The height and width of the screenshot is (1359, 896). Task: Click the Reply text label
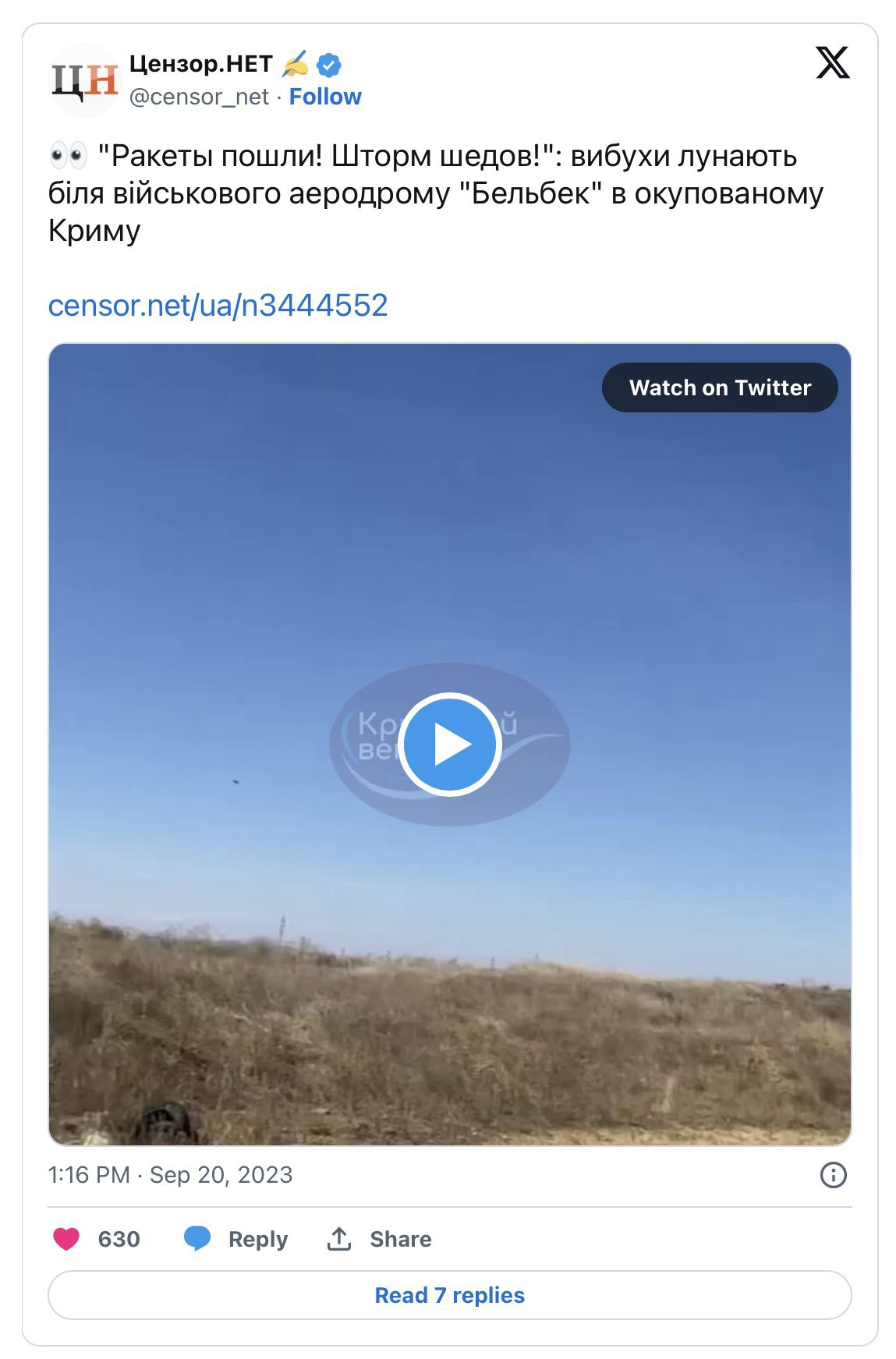[x=258, y=1239]
